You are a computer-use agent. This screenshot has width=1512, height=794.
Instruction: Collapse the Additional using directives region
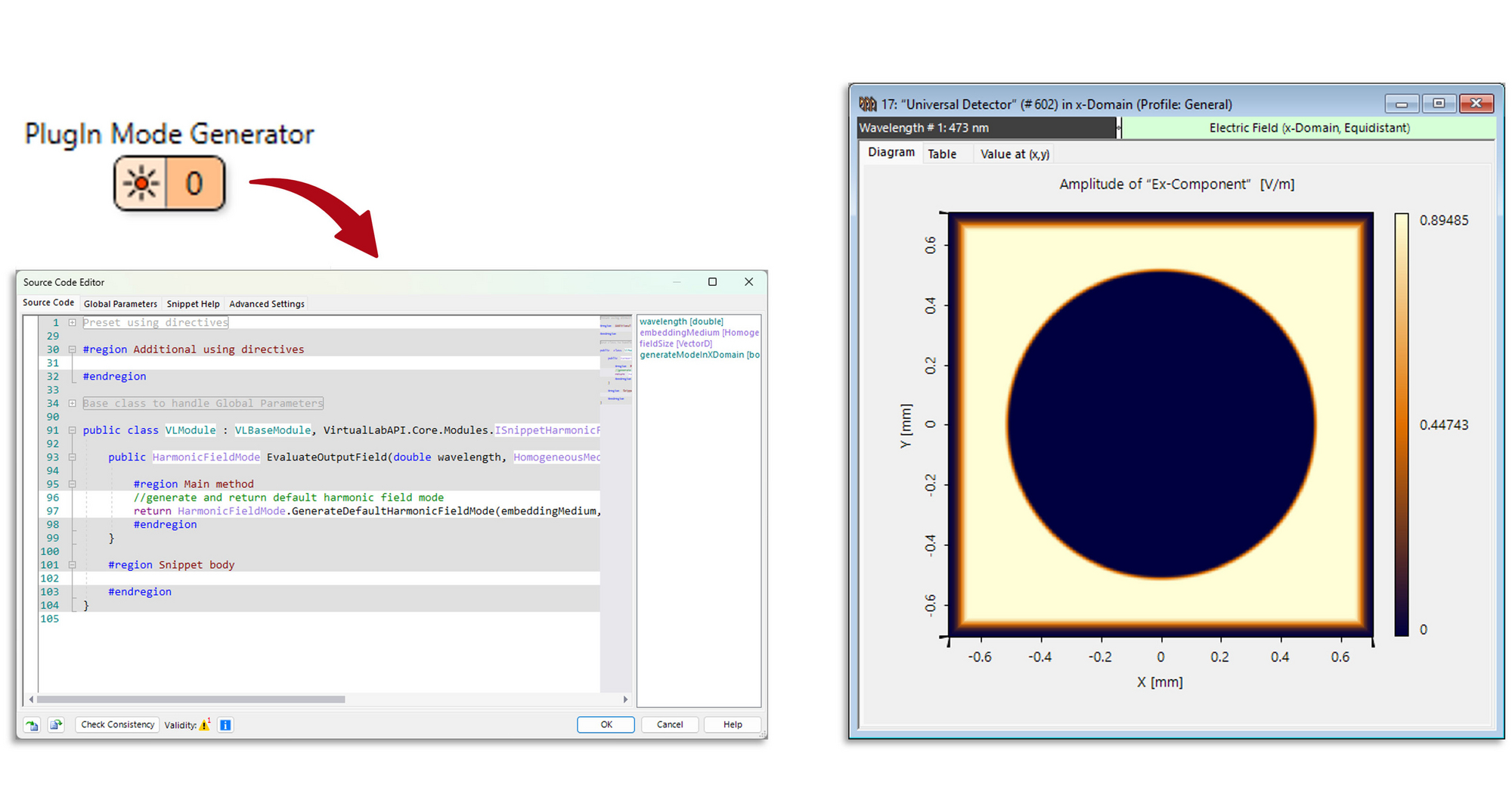[x=73, y=349]
